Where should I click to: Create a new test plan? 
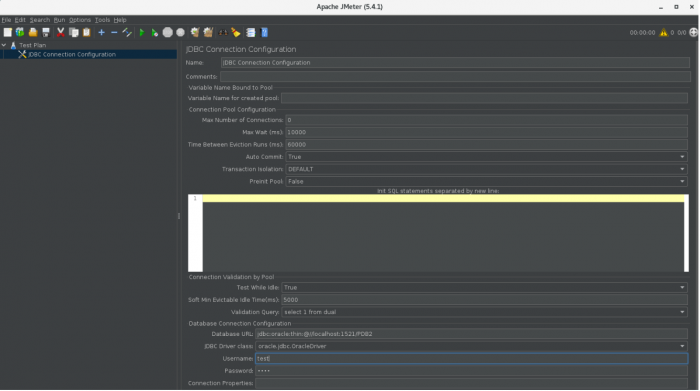click(x=8, y=33)
